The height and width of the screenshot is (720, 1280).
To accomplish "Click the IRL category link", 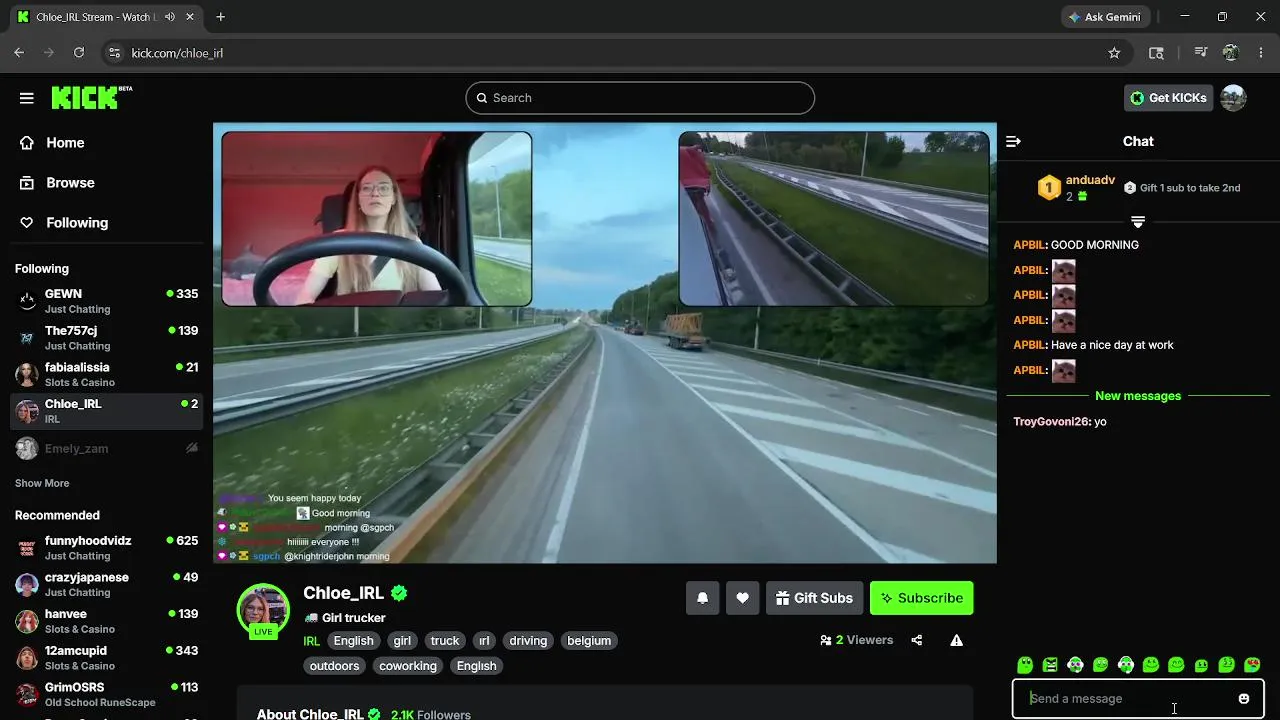I will pos(311,641).
